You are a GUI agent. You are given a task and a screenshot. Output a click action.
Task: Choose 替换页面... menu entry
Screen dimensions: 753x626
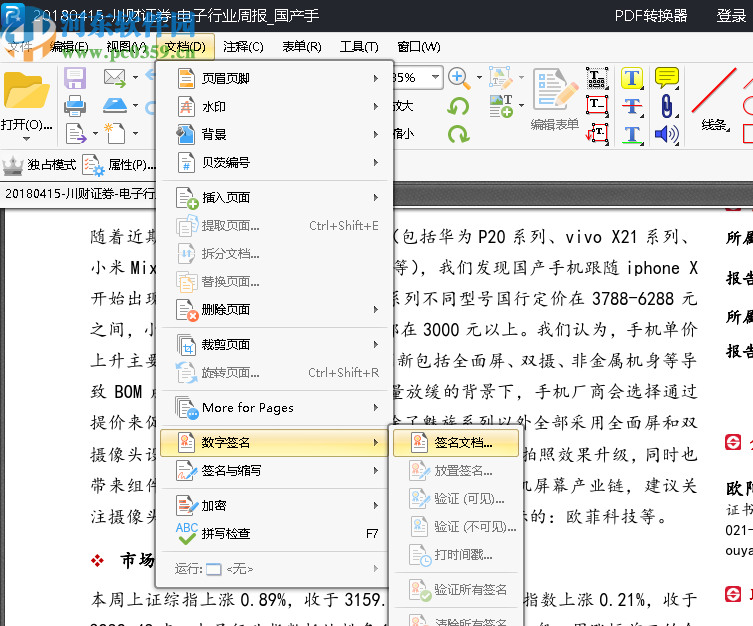click(274, 281)
